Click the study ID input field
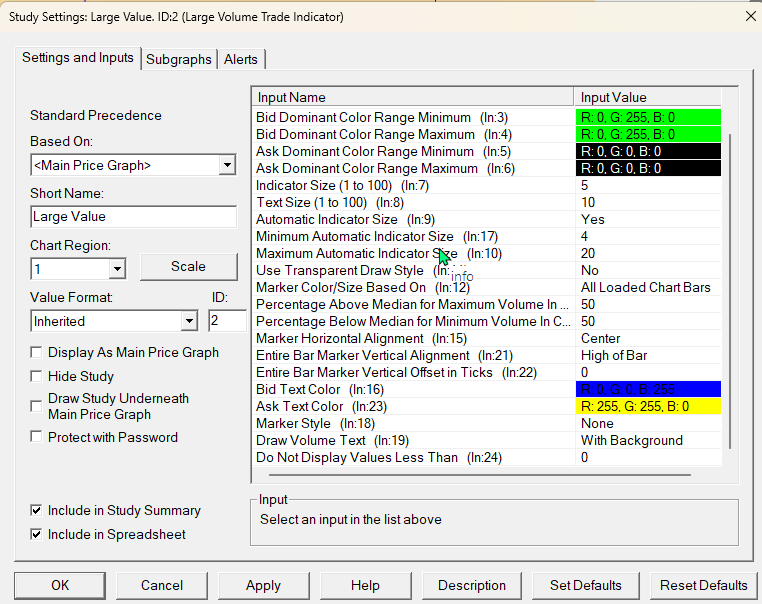Screen dimensions: 762x604 (x=227, y=321)
